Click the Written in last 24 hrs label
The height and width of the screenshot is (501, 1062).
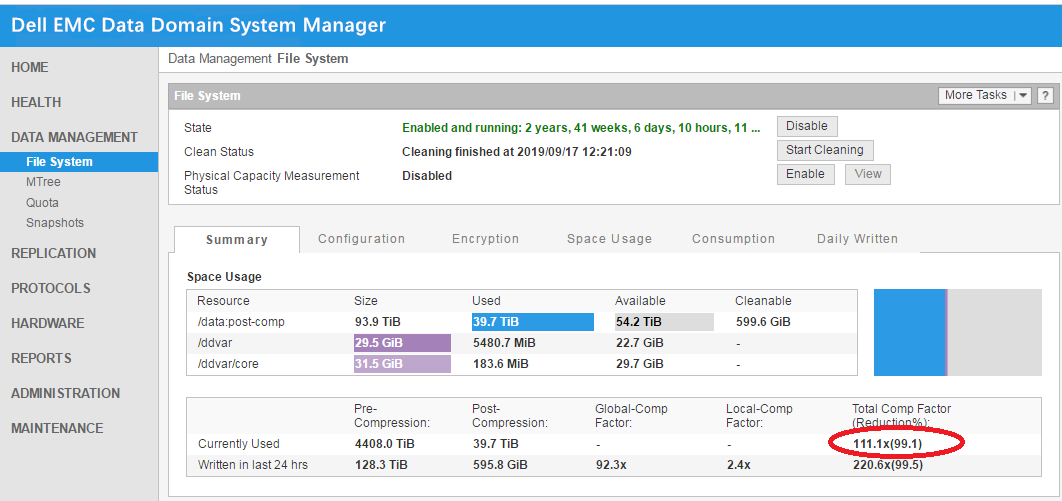(x=253, y=466)
